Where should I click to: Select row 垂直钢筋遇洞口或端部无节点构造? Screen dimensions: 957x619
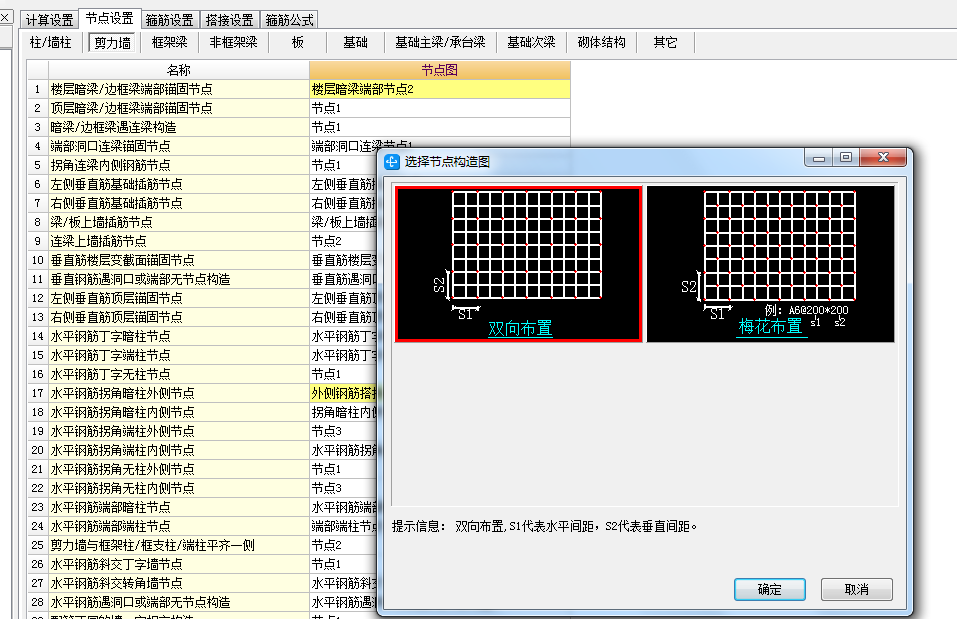[178, 279]
